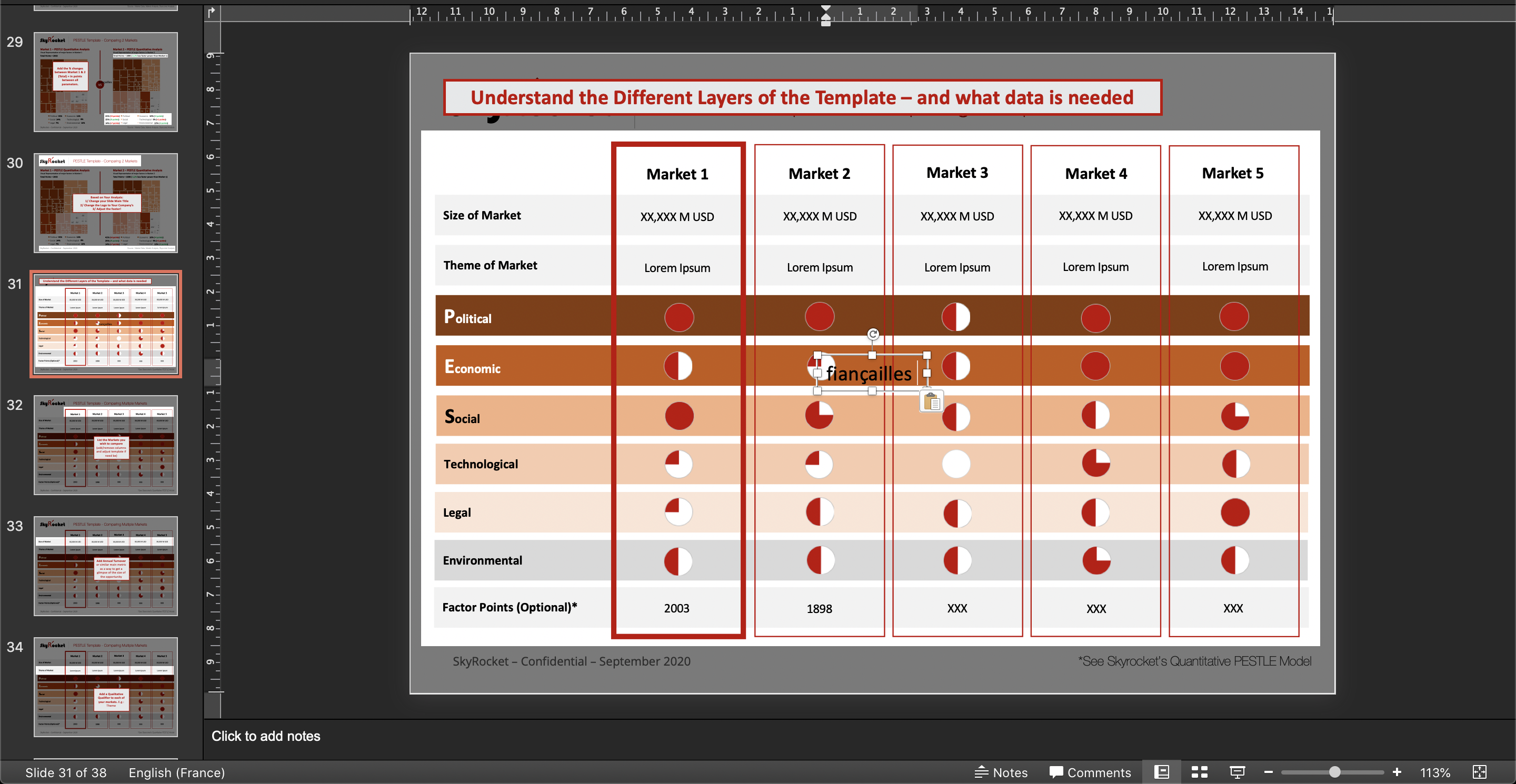Select Political full circle under Market 4
1516x784 pixels.
click(x=1096, y=318)
